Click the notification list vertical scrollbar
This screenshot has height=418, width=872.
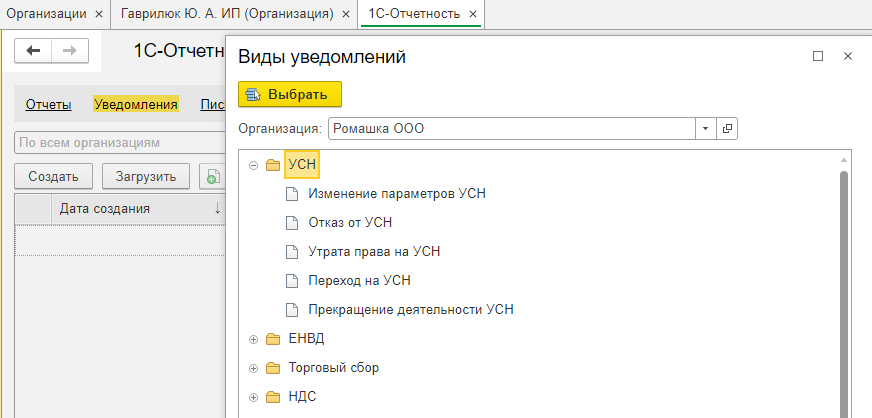point(844,289)
